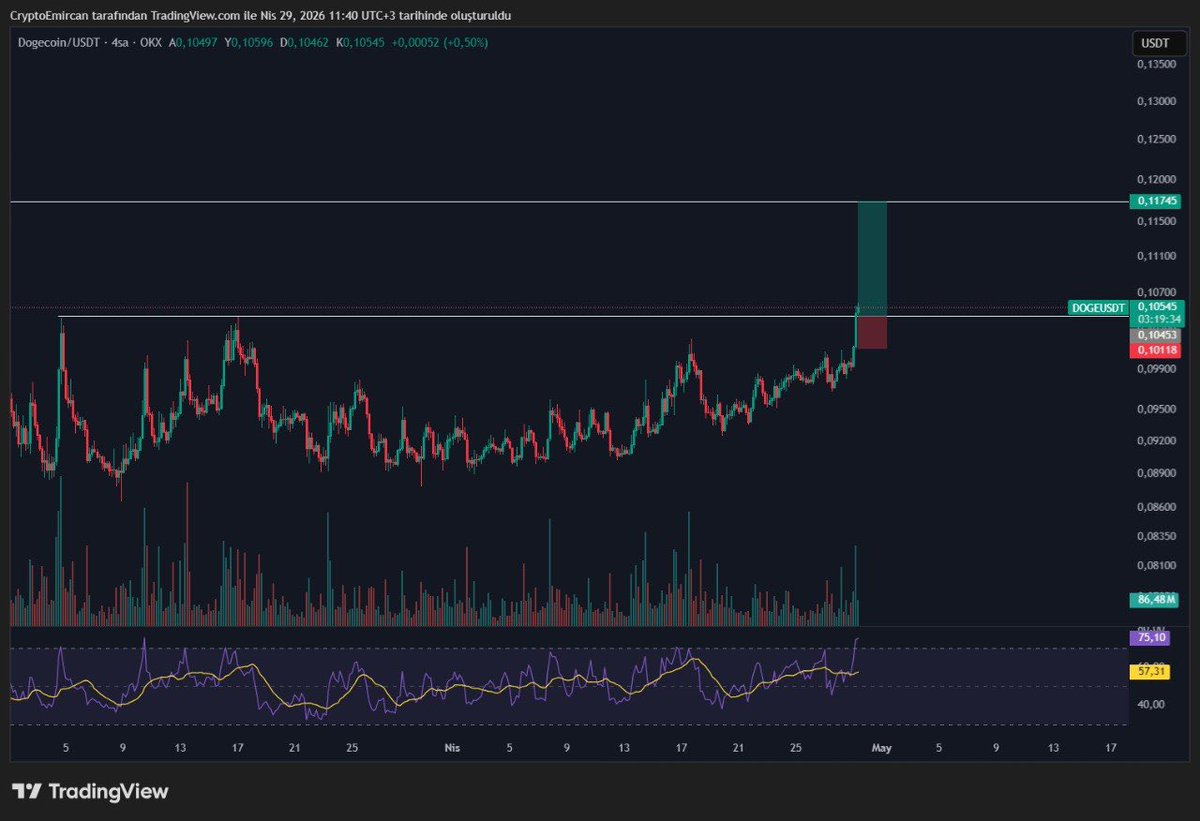Click the close value K0,10545

point(361,43)
